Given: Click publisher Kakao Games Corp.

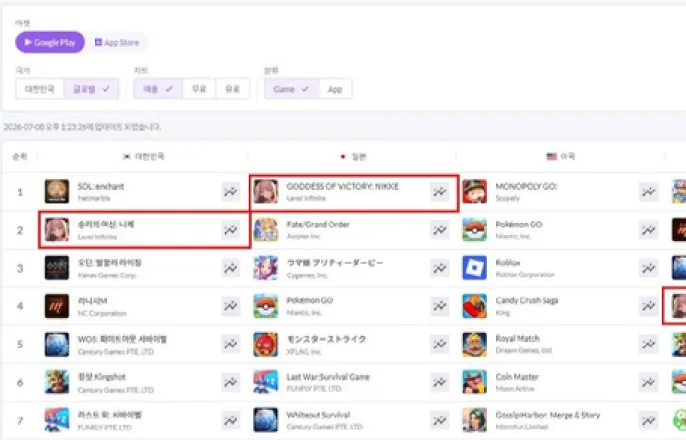Looking at the screenshot, I should [107, 275].
